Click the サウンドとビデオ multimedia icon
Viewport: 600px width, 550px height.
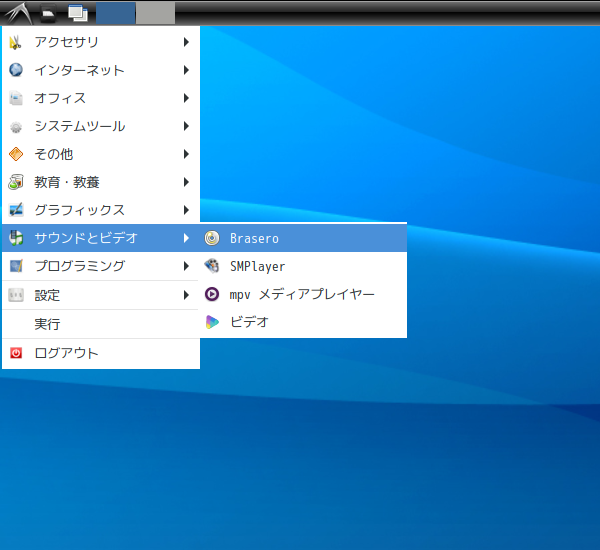pyautogui.click(x=16, y=238)
